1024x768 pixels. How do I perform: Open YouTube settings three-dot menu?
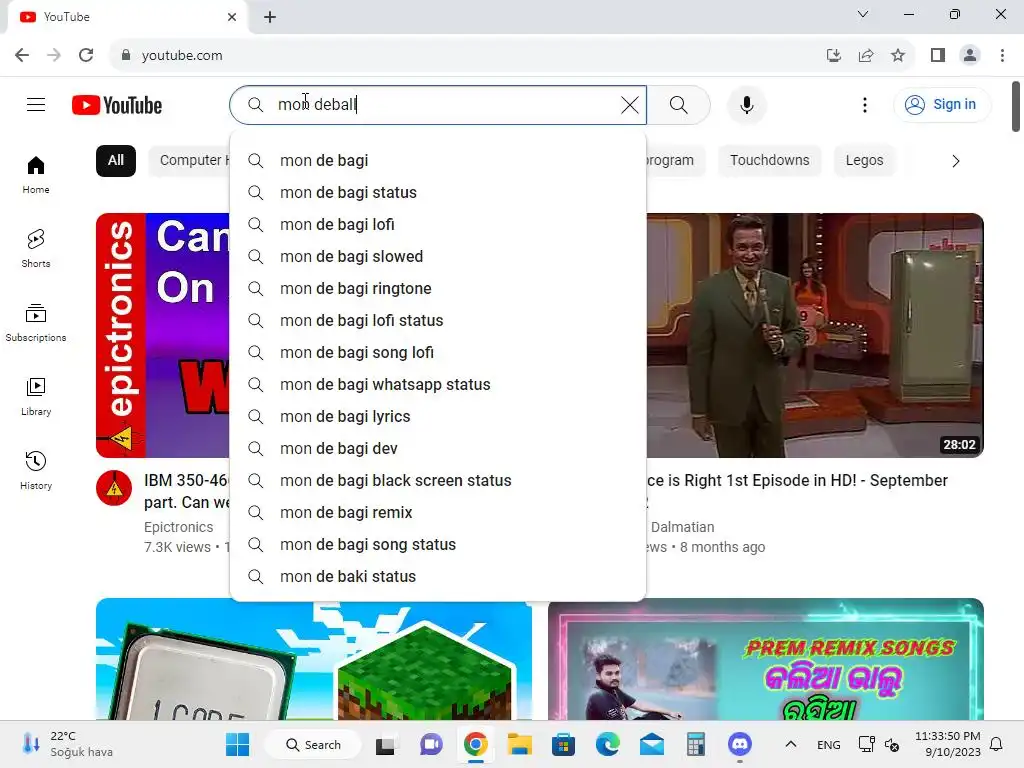[865, 104]
